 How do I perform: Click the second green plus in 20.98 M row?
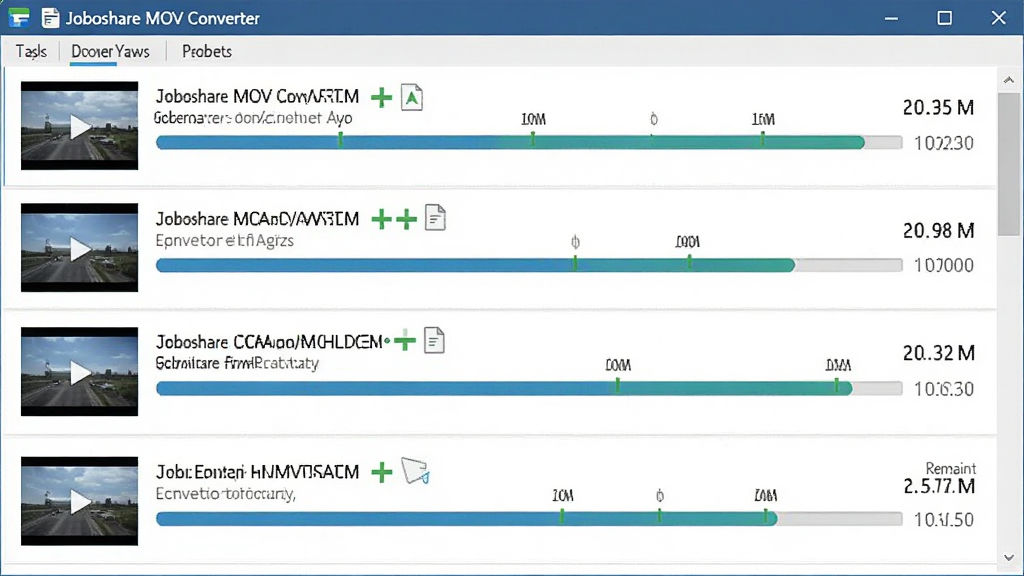pos(406,219)
